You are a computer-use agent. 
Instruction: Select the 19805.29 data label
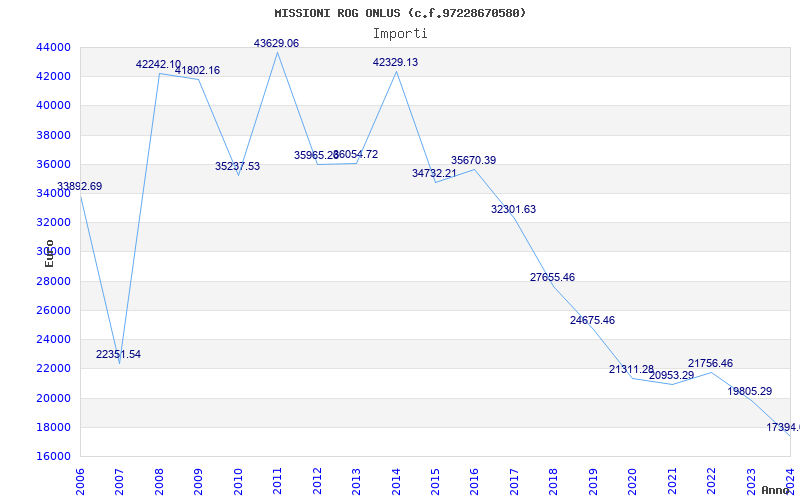pyautogui.click(x=749, y=391)
